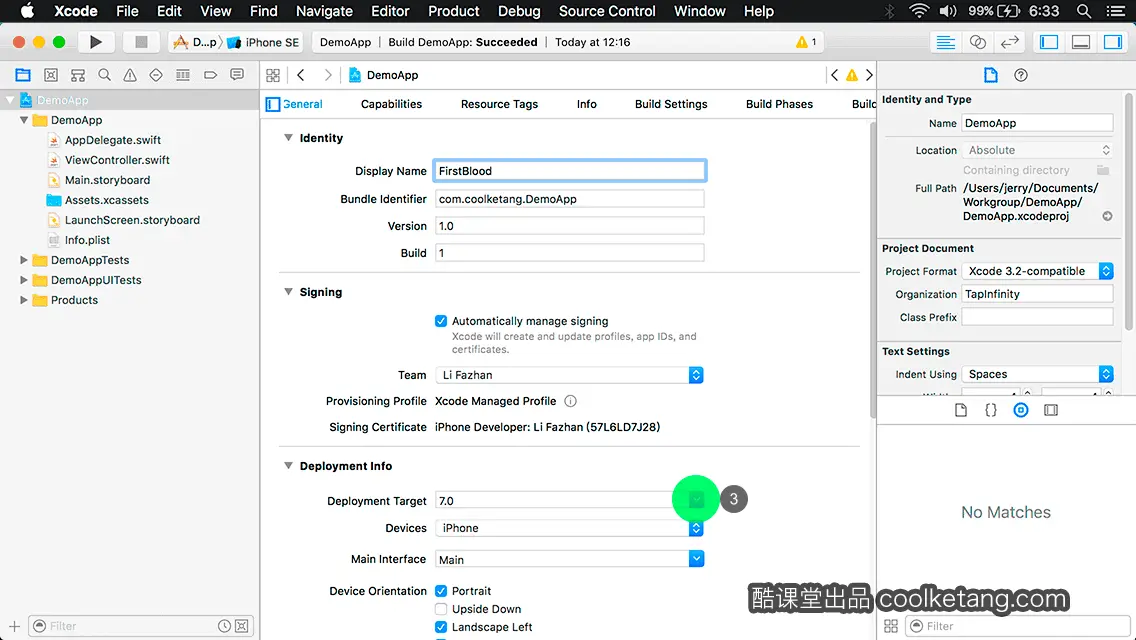The height and width of the screenshot is (640, 1136).
Task: Open the Find navigator magnifier icon
Action: (104, 75)
